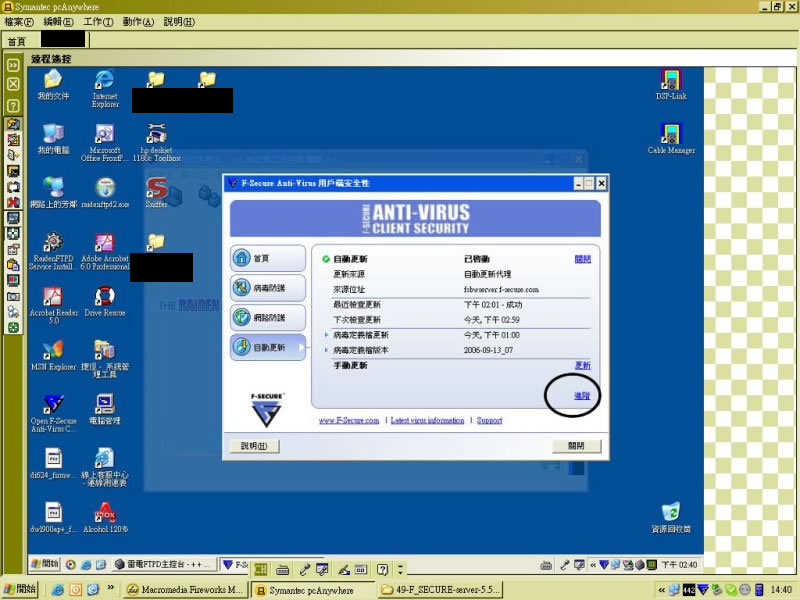Viewport: 800px width, 600px height.
Task: Open the Latest virus information link
Action: (428, 420)
